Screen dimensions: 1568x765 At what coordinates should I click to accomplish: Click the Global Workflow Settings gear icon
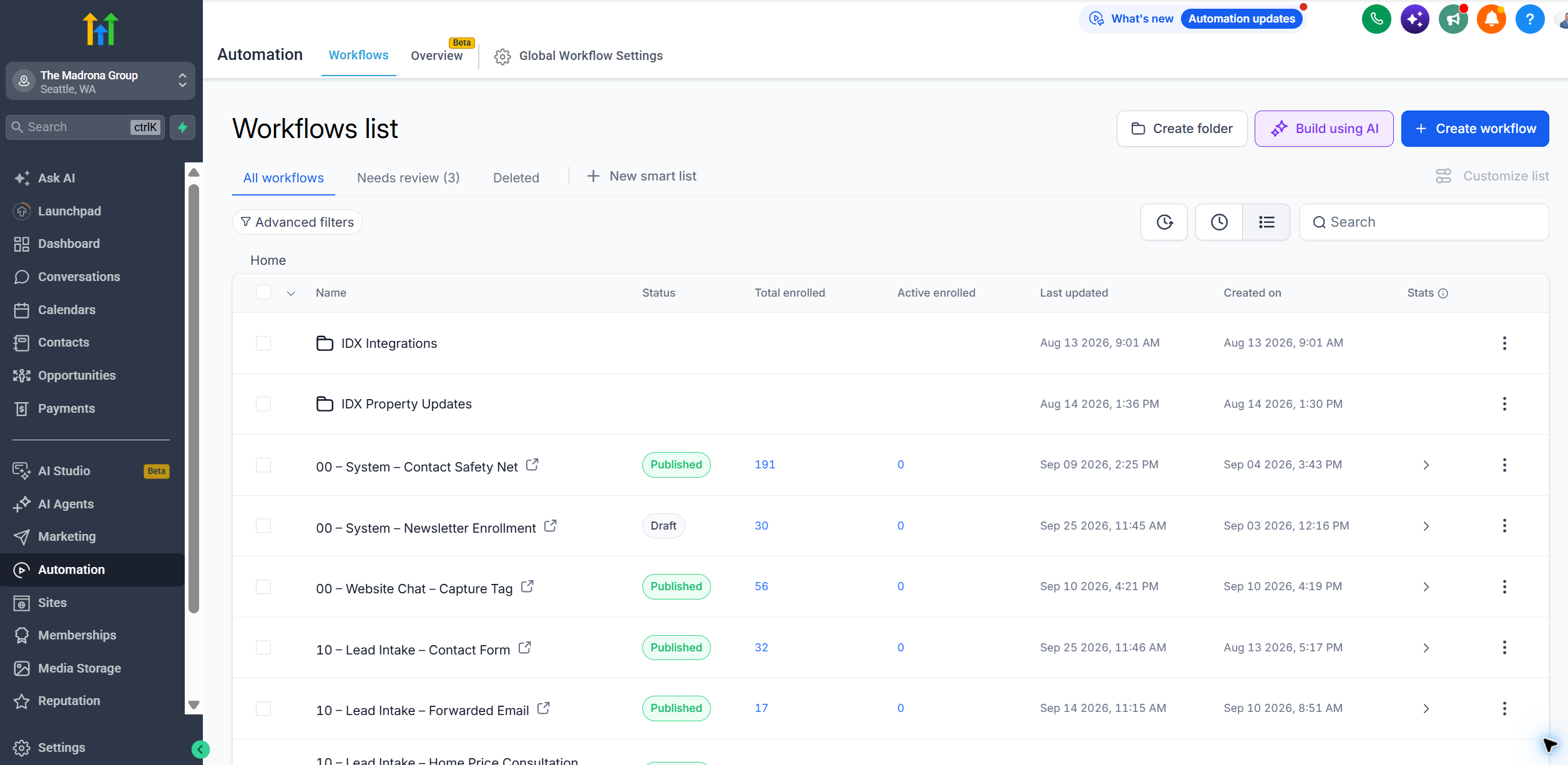click(x=502, y=56)
